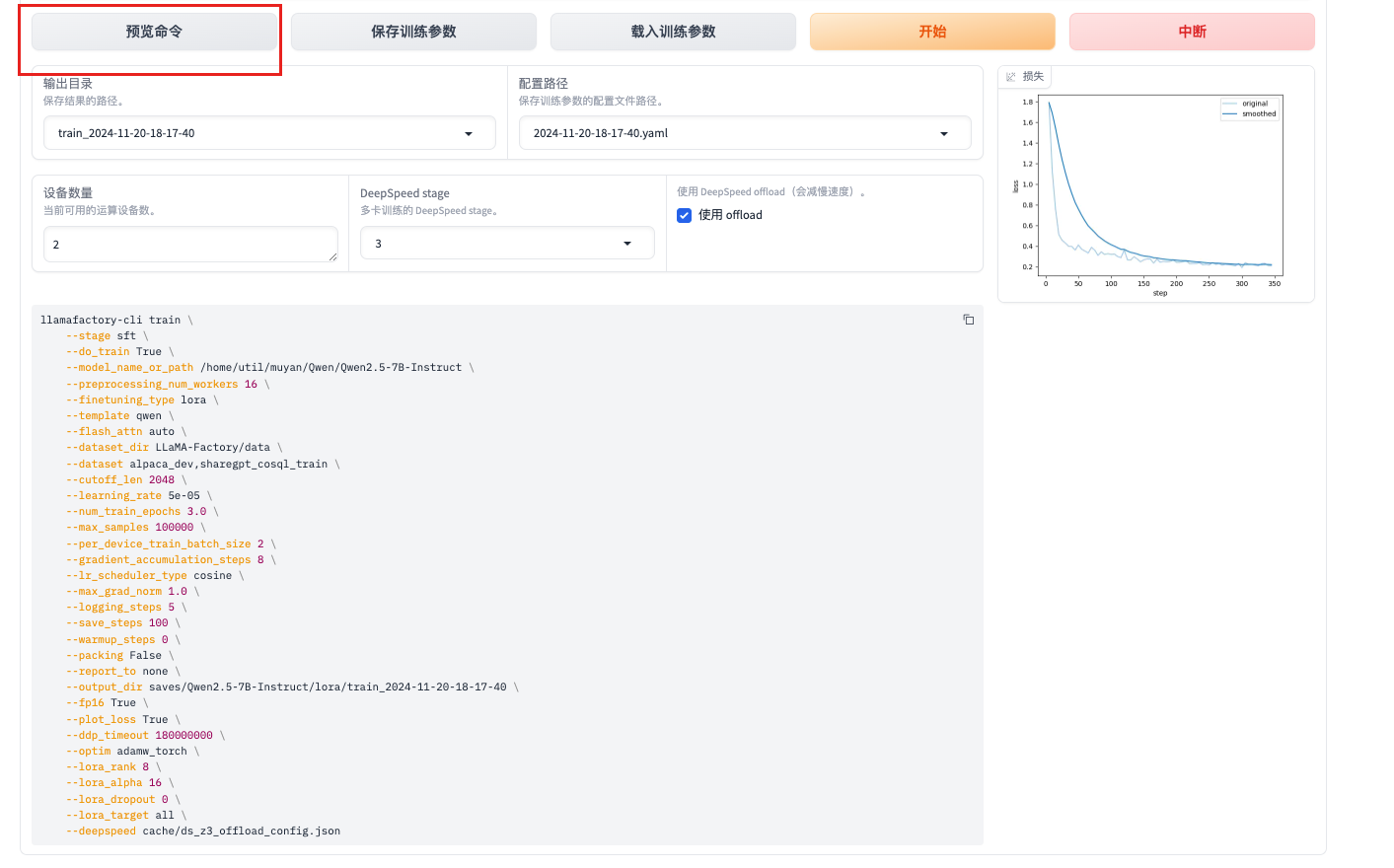
Task: Click the plot icon beside 损失 label
Action: [1011, 77]
